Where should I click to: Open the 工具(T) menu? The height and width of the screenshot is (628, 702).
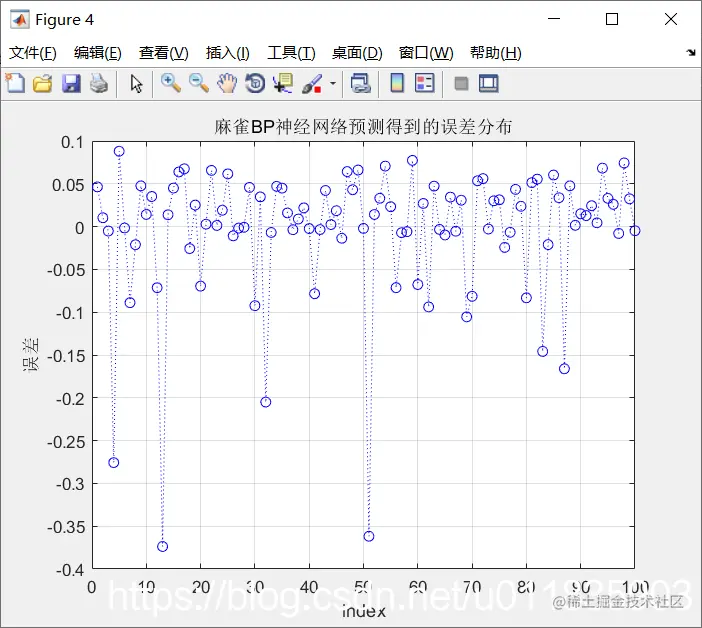pos(291,53)
